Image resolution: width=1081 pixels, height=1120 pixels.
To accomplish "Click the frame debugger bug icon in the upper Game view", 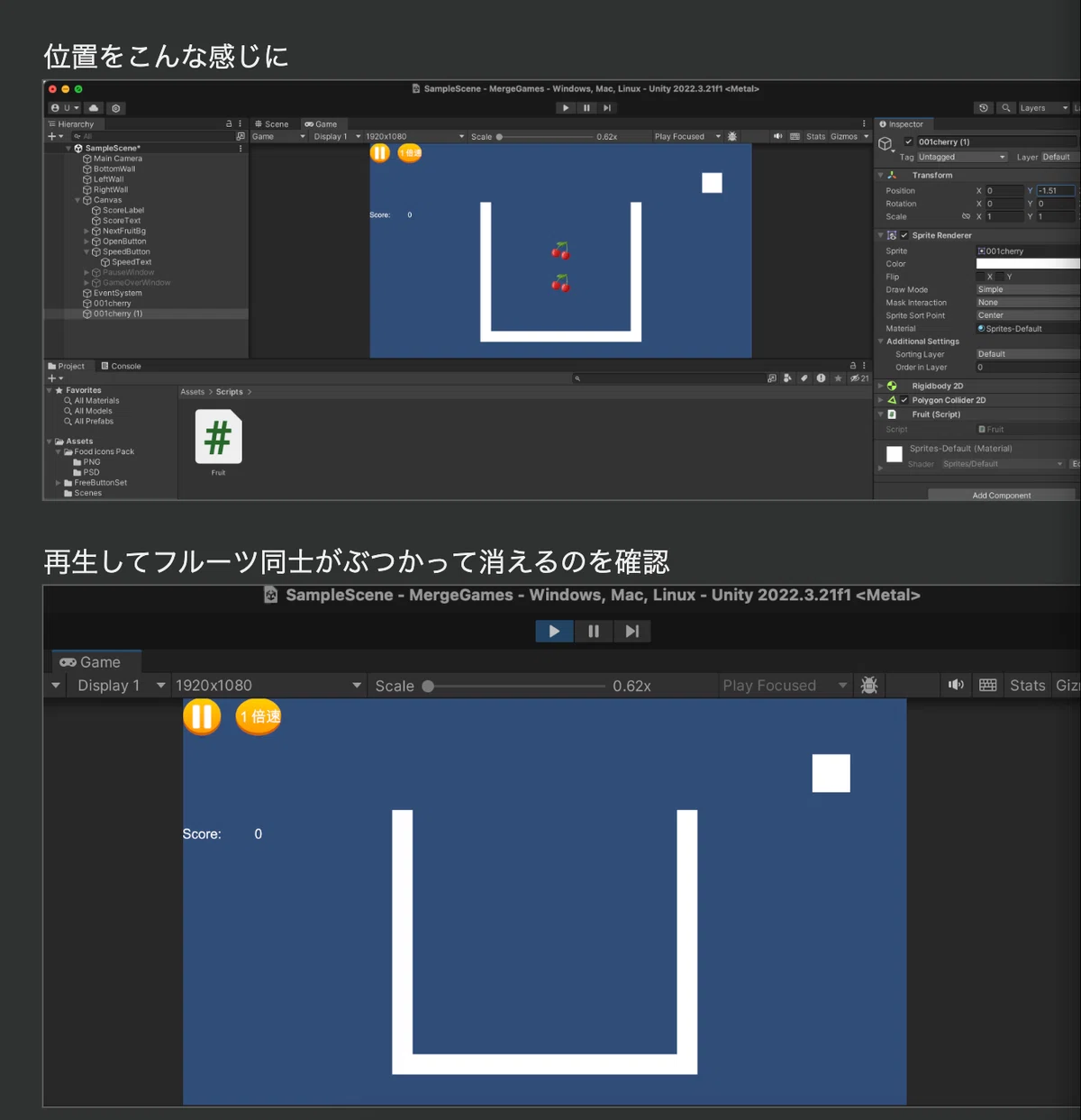I will (x=732, y=137).
